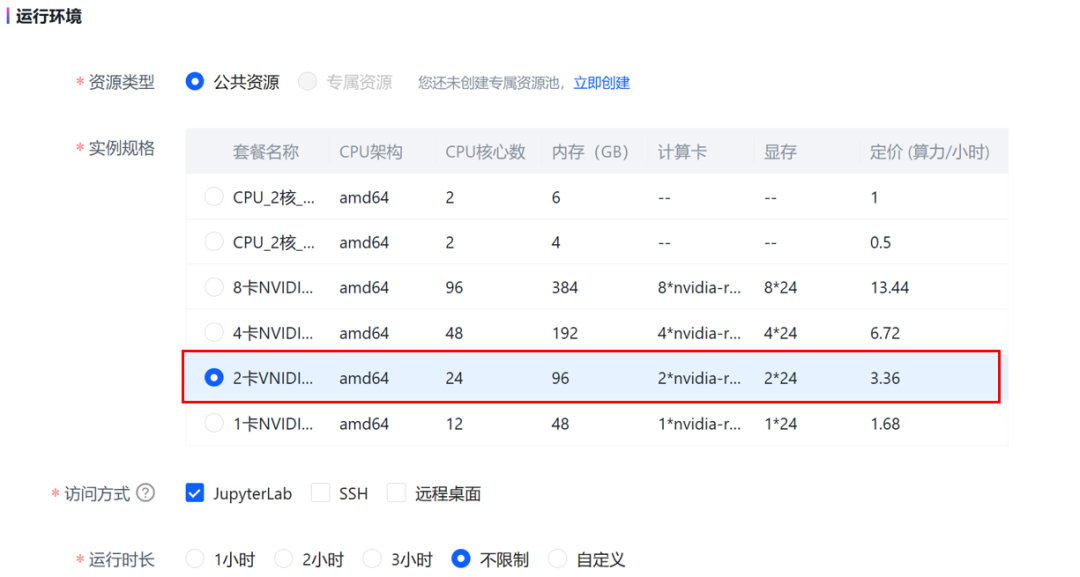
Task: Open the 立即创建 link to create resource pool
Action: tap(601, 83)
